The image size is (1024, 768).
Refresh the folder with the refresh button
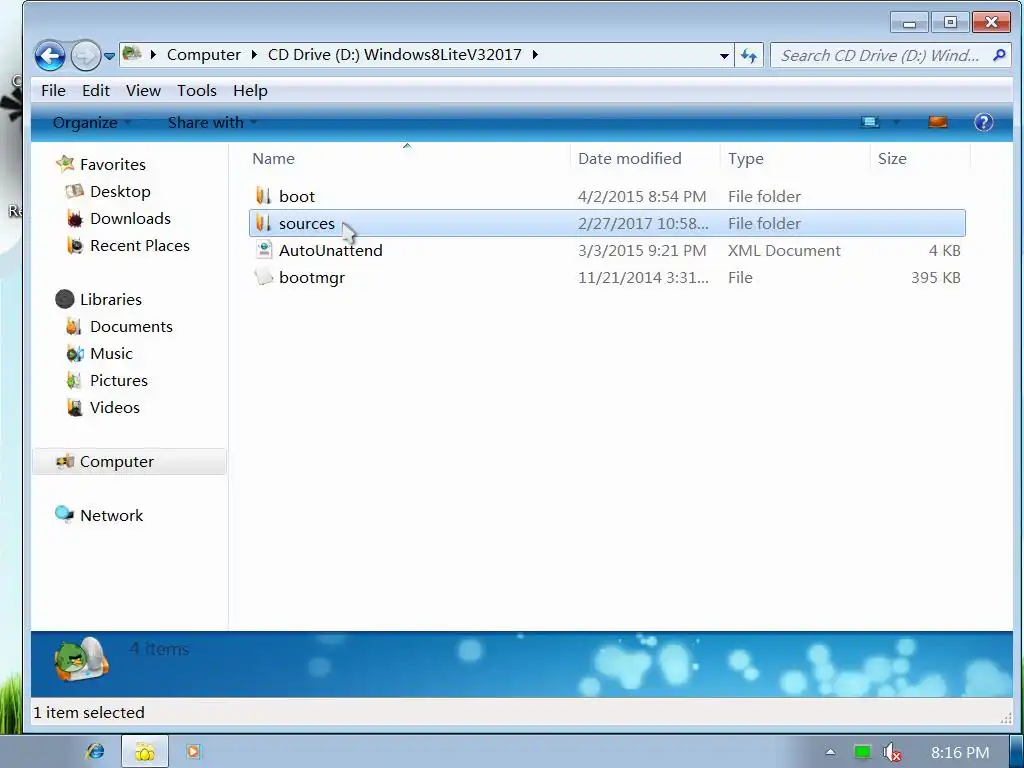(748, 56)
